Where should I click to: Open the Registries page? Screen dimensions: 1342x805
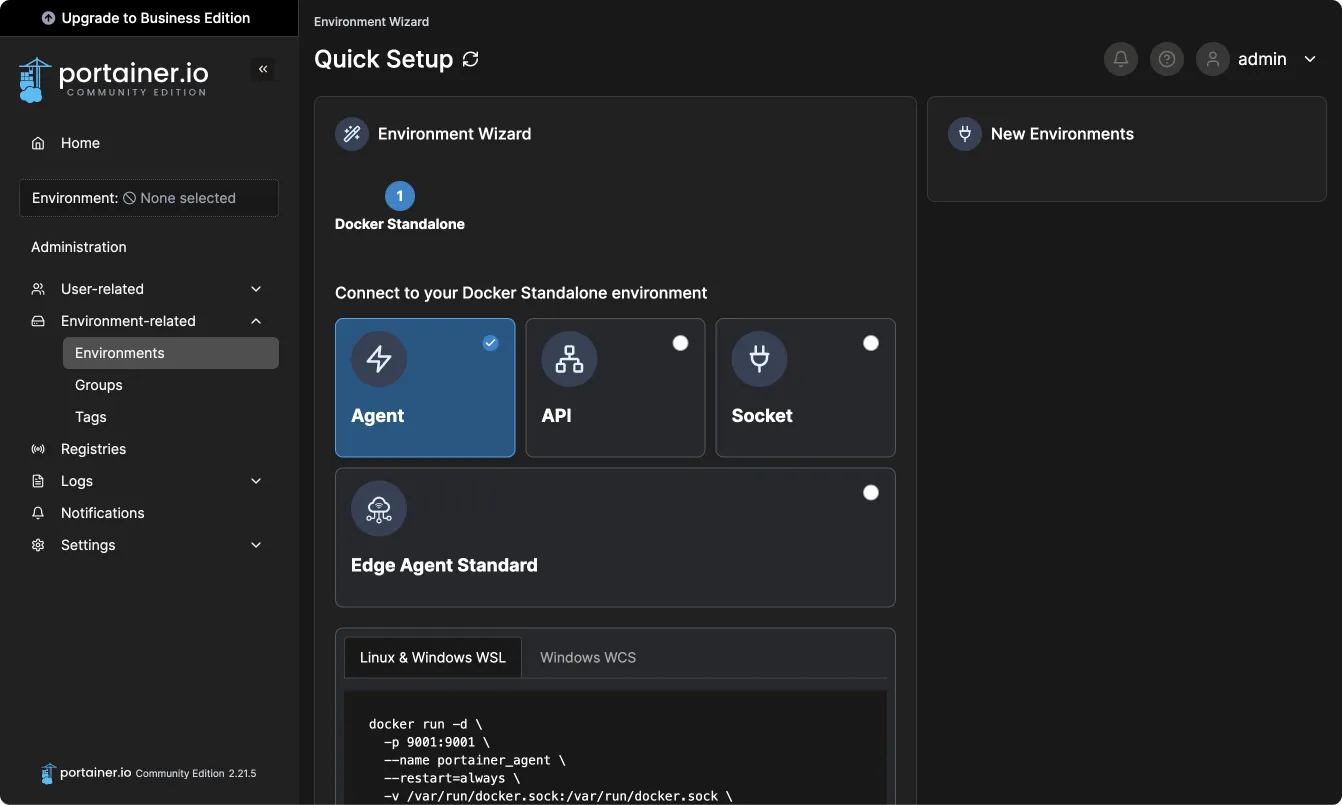coord(149,449)
